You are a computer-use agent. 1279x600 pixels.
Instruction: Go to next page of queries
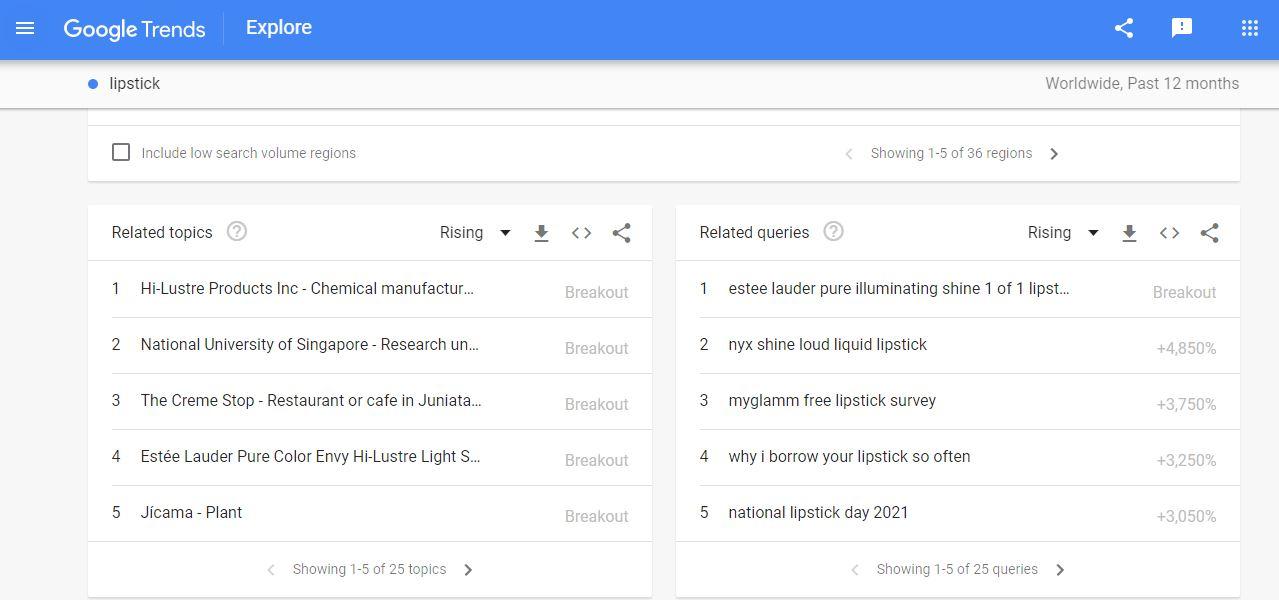[x=1060, y=570]
